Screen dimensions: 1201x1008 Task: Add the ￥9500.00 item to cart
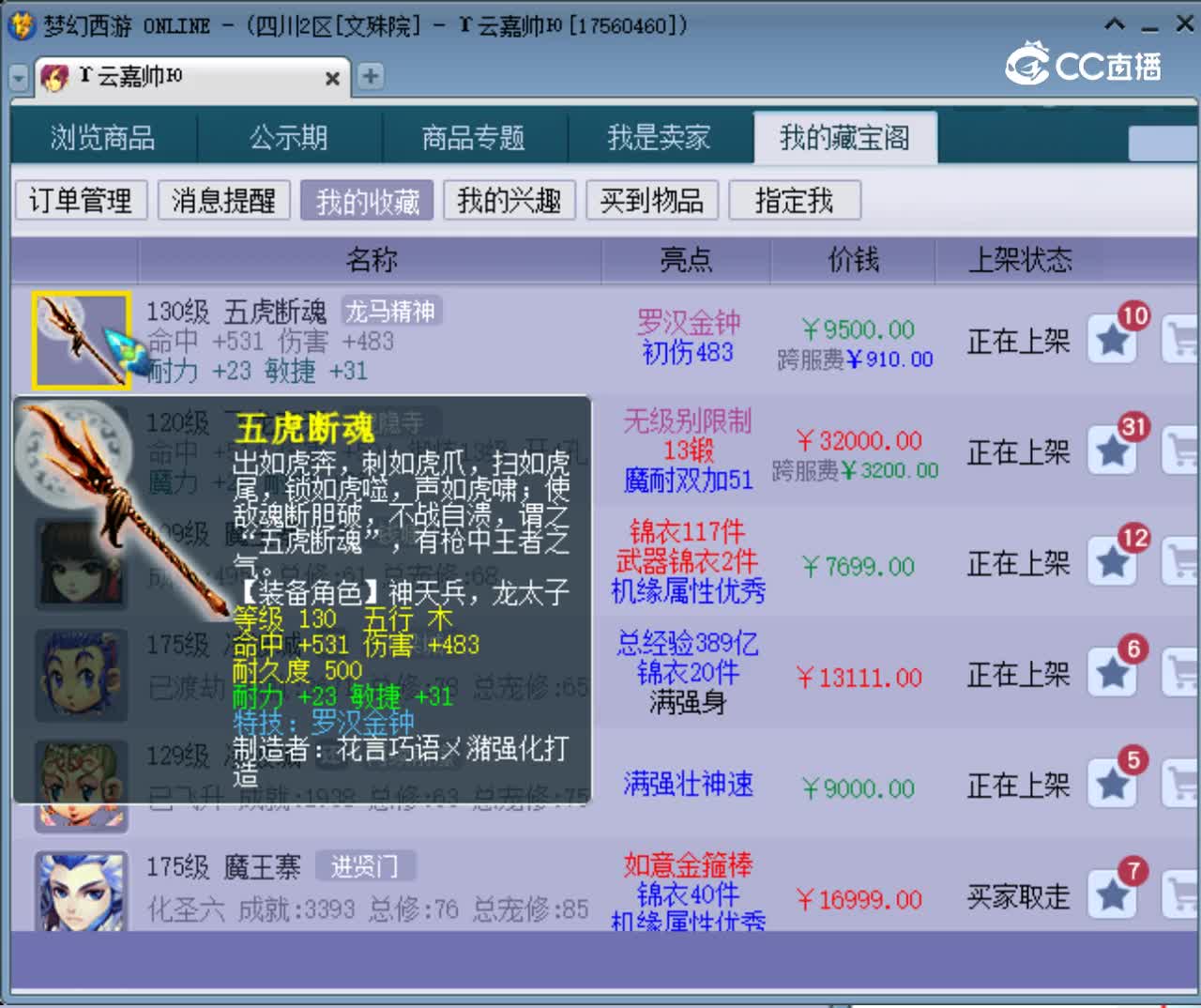coord(1181,340)
